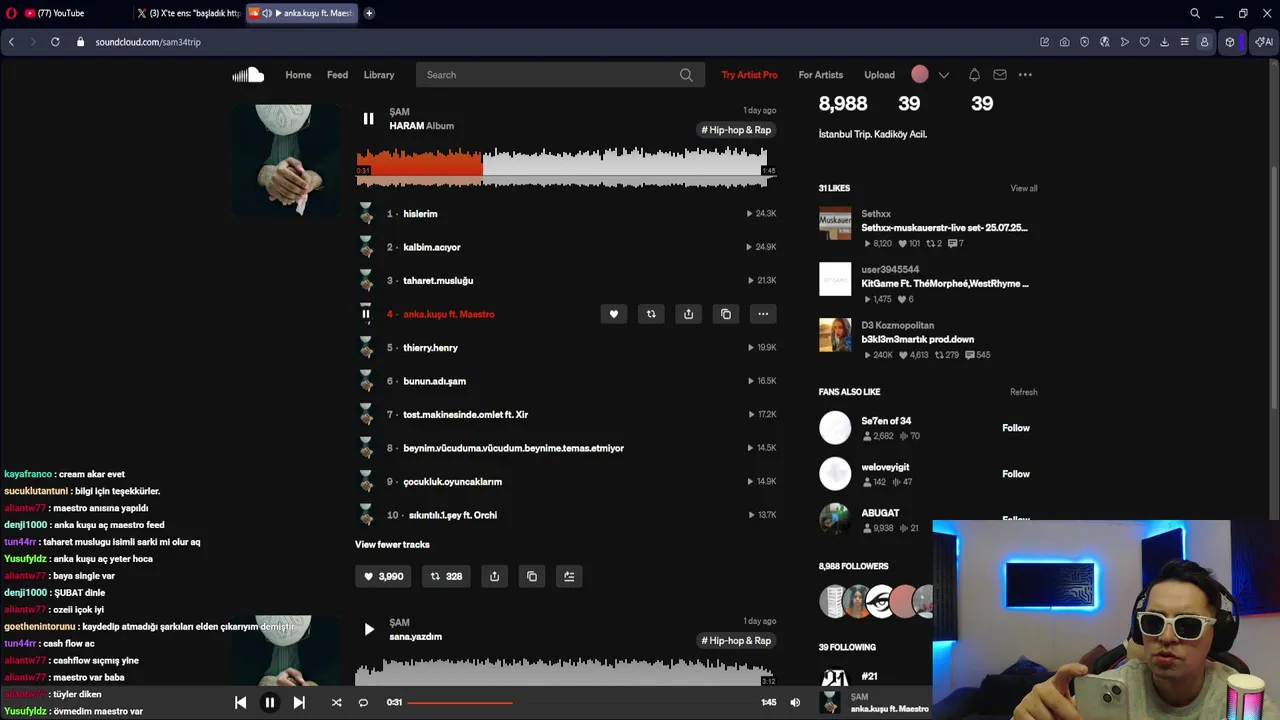Play track 9 çocukluk.oyuncaklarım
The image size is (1280, 720).
pyautogui.click(x=452, y=482)
